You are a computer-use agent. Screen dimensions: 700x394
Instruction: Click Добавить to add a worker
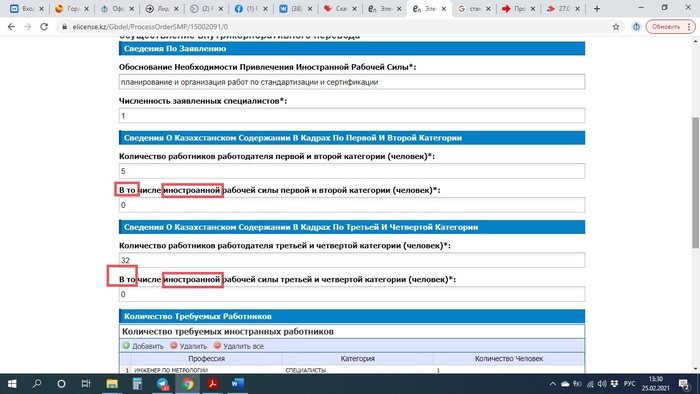[x=148, y=346]
